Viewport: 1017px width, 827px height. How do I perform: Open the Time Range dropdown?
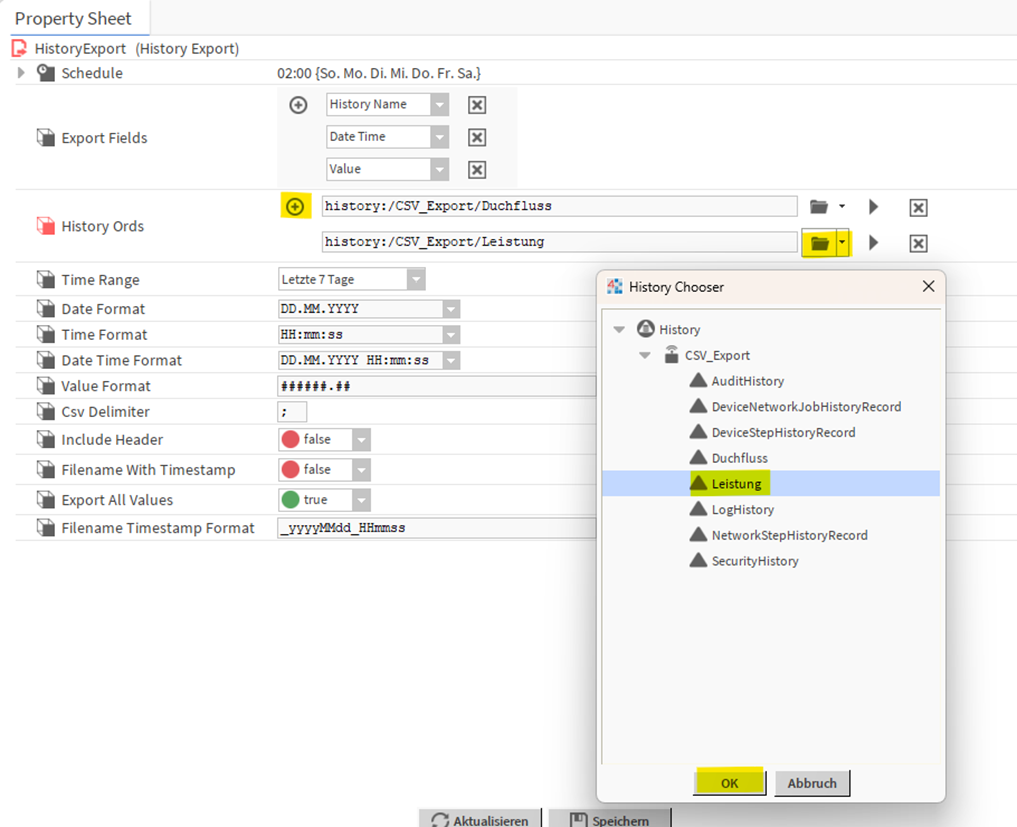(416, 280)
